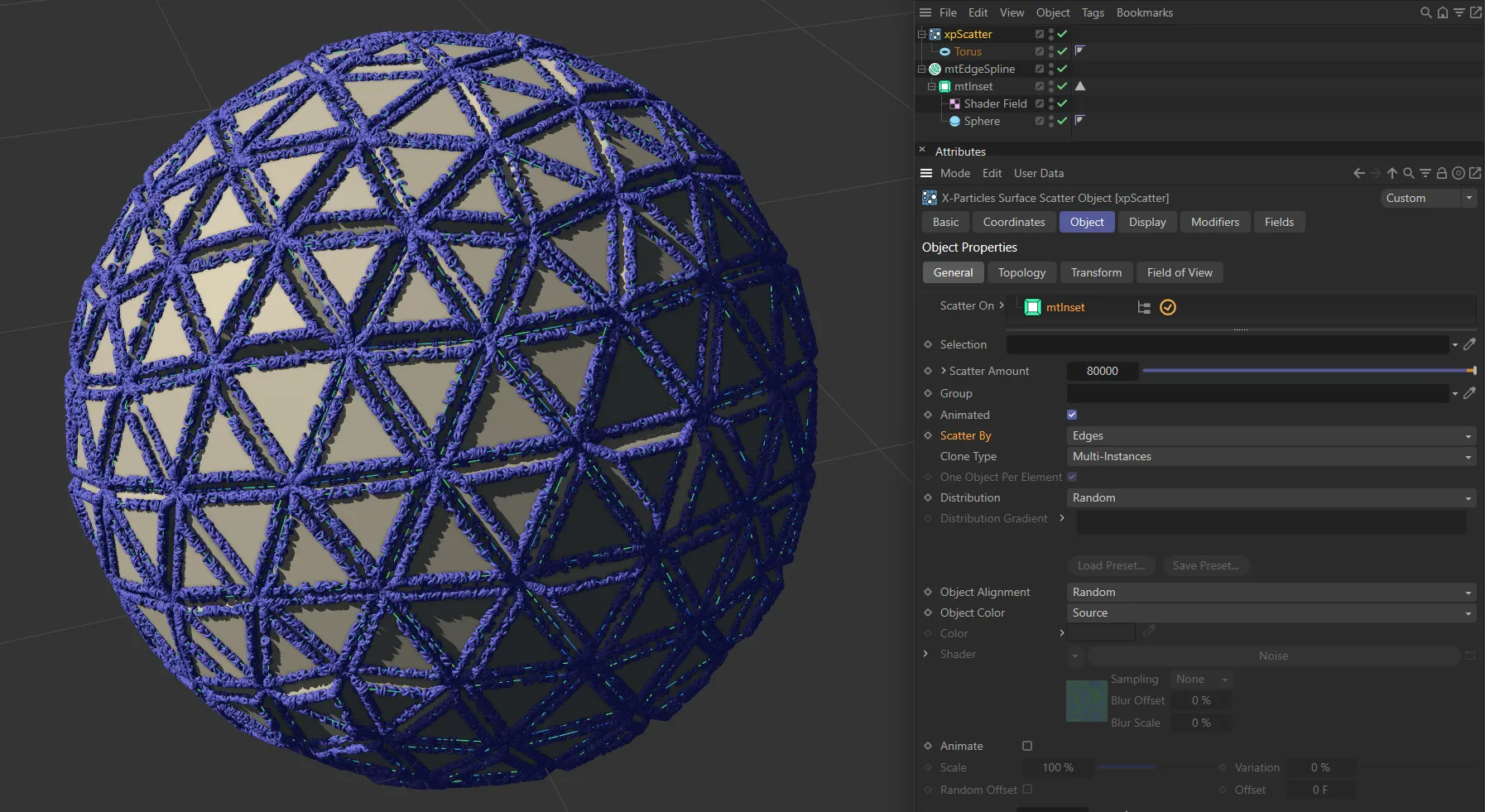Screen dimensions: 1485x812
Task: Open the Clone Type dropdown
Action: pos(1271,456)
